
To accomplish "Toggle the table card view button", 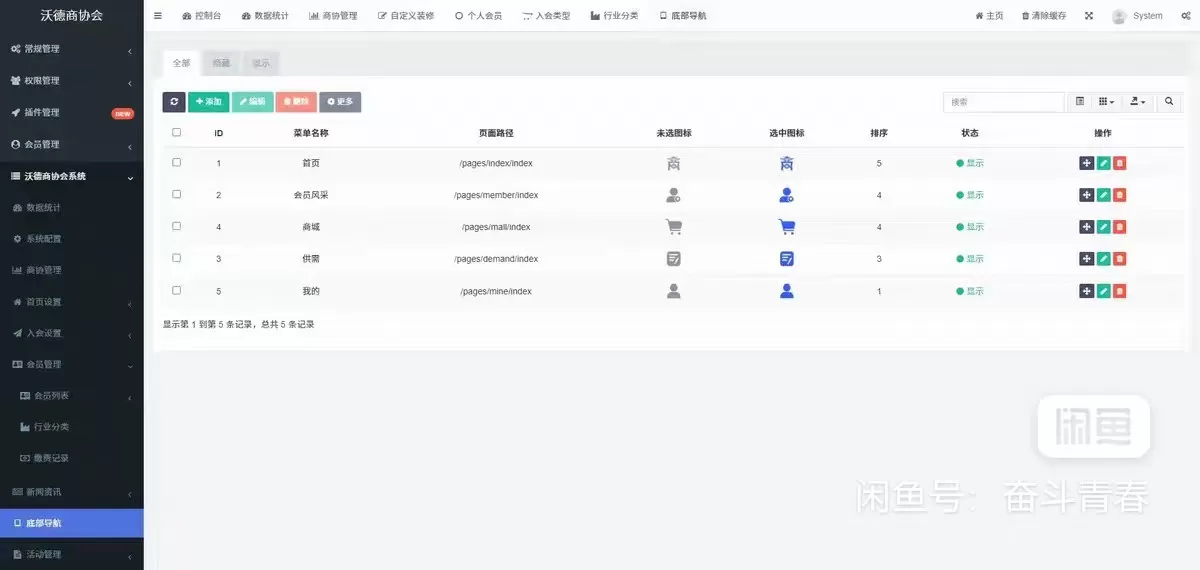I will point(1080,102).
